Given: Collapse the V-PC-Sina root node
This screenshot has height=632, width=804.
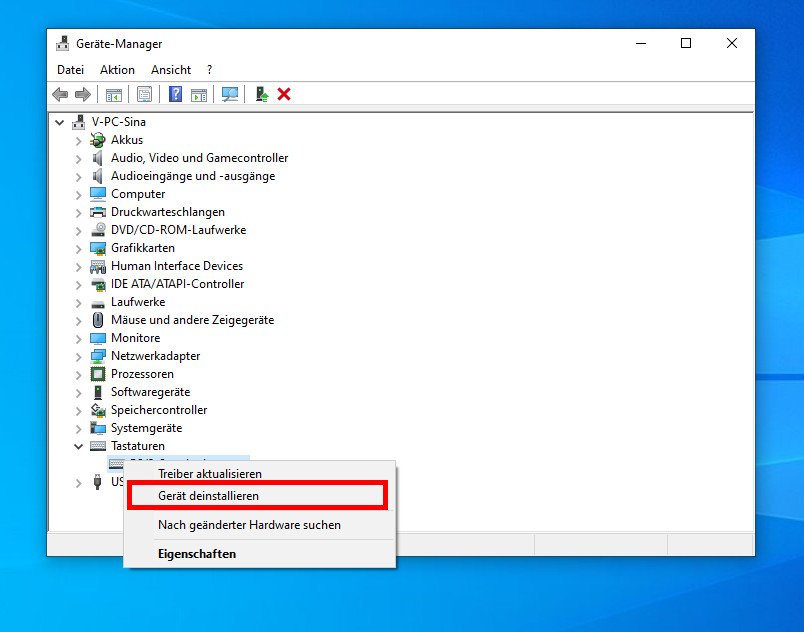Looking at the screenshot, I should tap(60, 123).
